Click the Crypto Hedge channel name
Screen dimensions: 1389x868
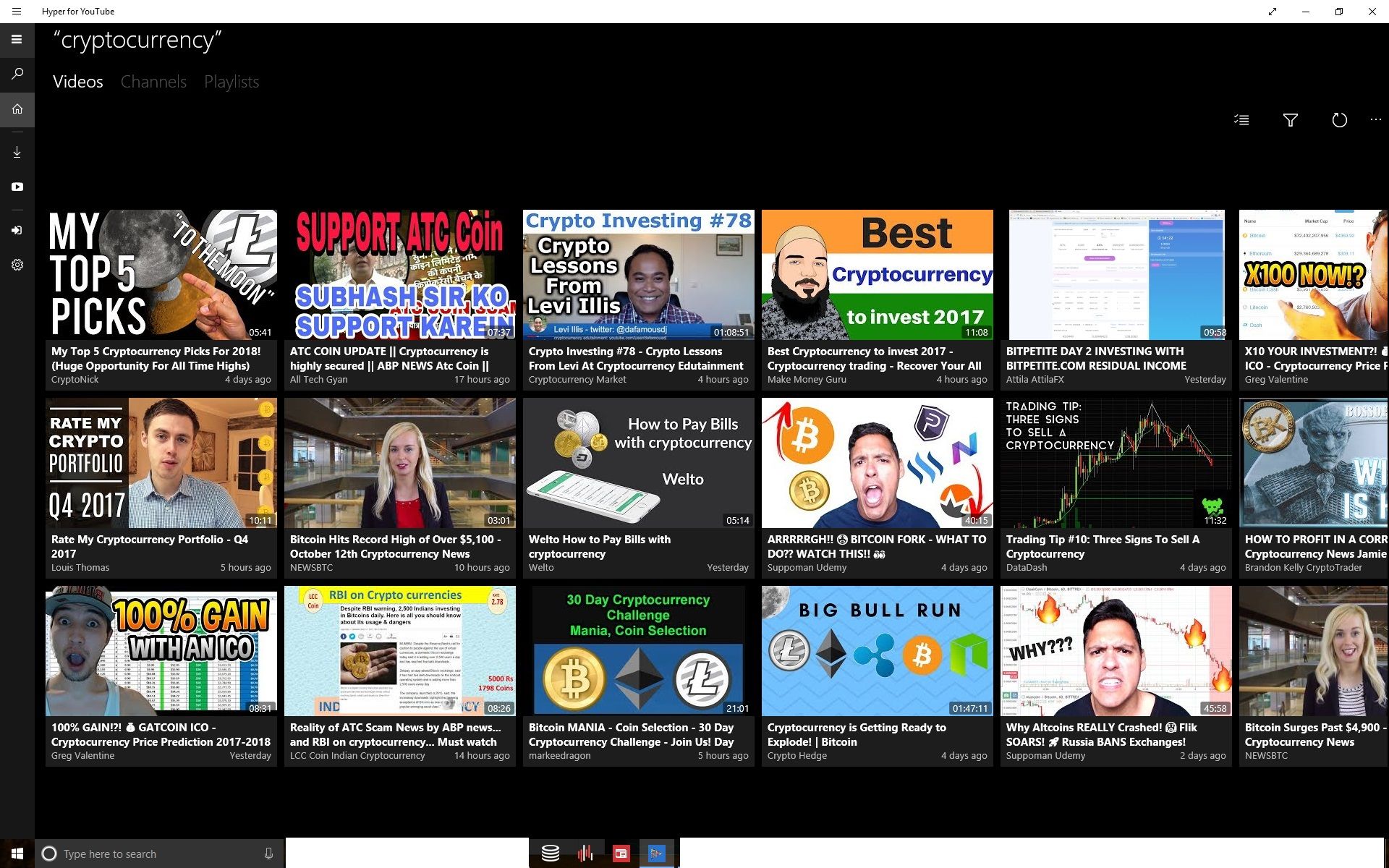click(797, 756)
